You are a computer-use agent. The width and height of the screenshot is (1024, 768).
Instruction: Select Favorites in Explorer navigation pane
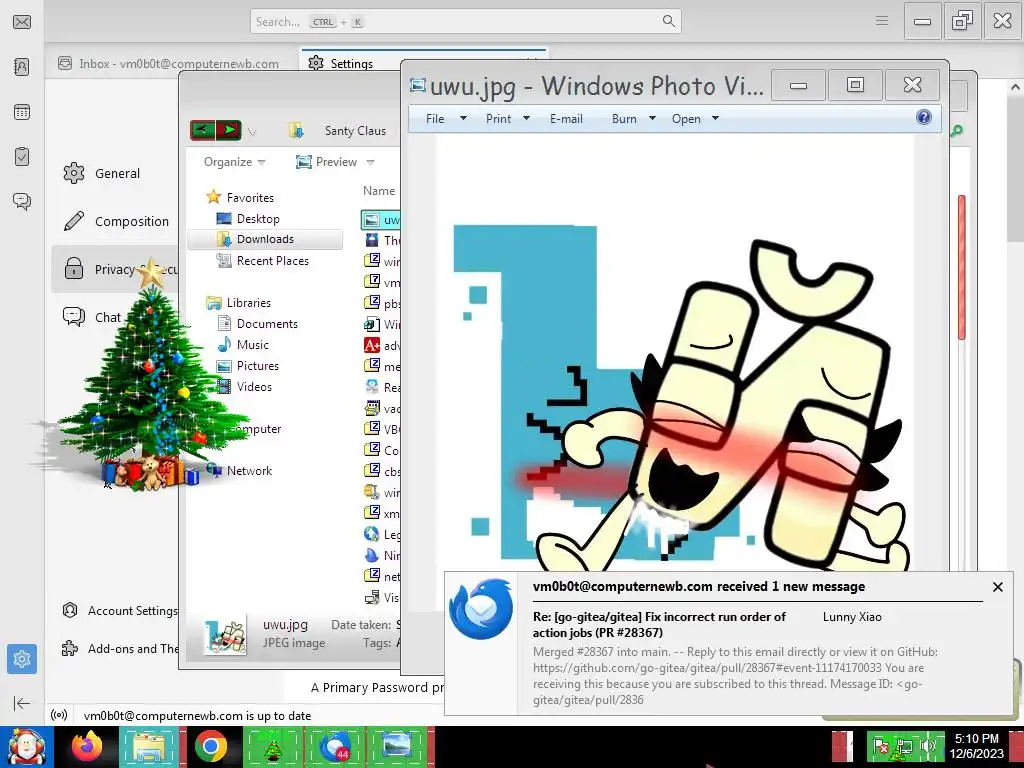tap(239, 197)
